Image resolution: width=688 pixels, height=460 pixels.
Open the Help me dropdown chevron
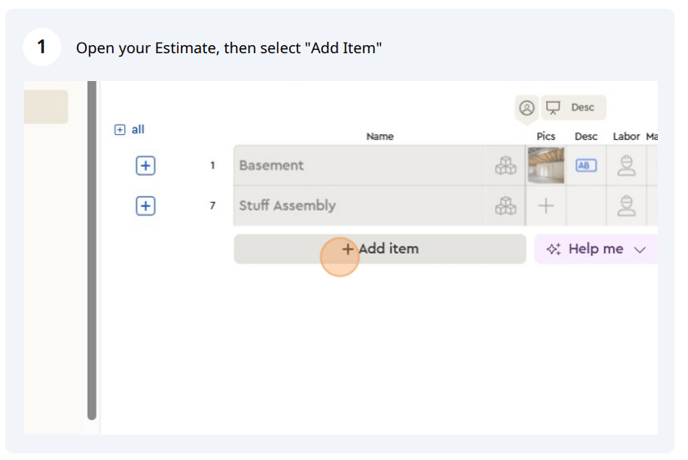640,250
